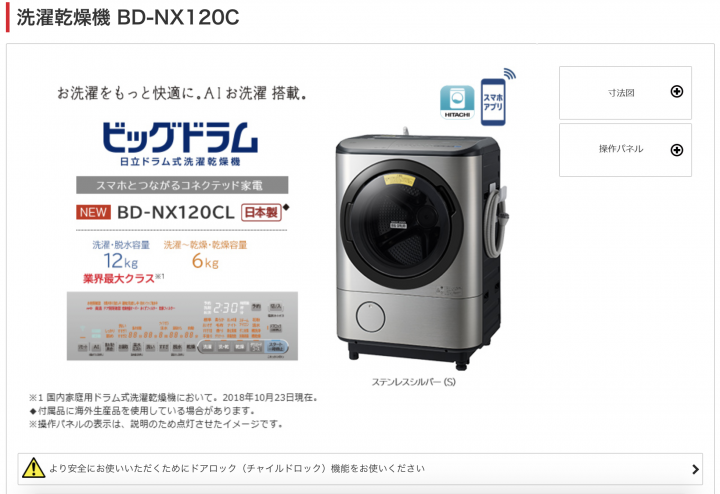Click the control panel display image
The height and width of the screenshot is (494, 720).
click(182, 326)
